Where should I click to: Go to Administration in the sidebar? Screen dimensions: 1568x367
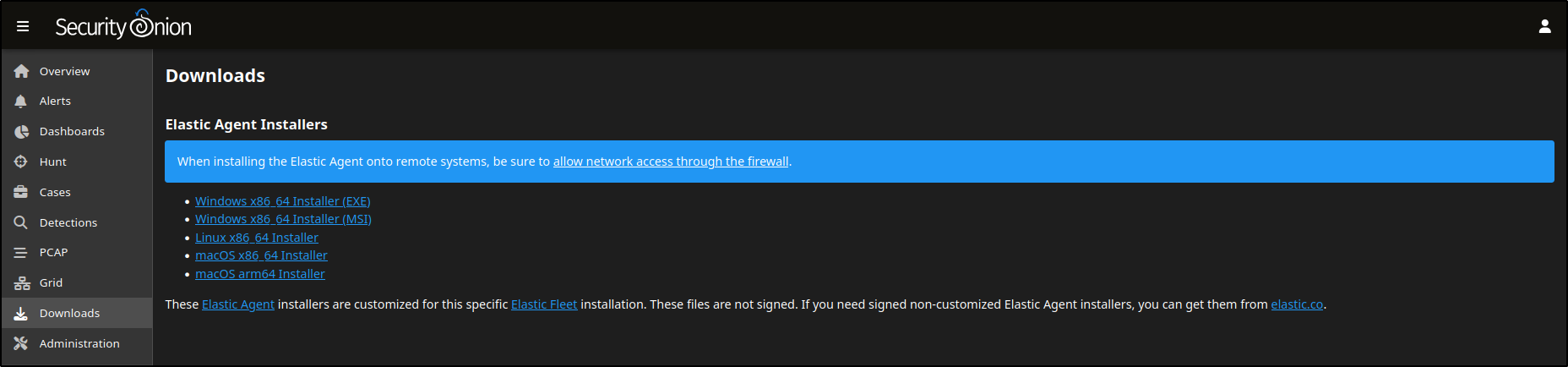point(79,343)
